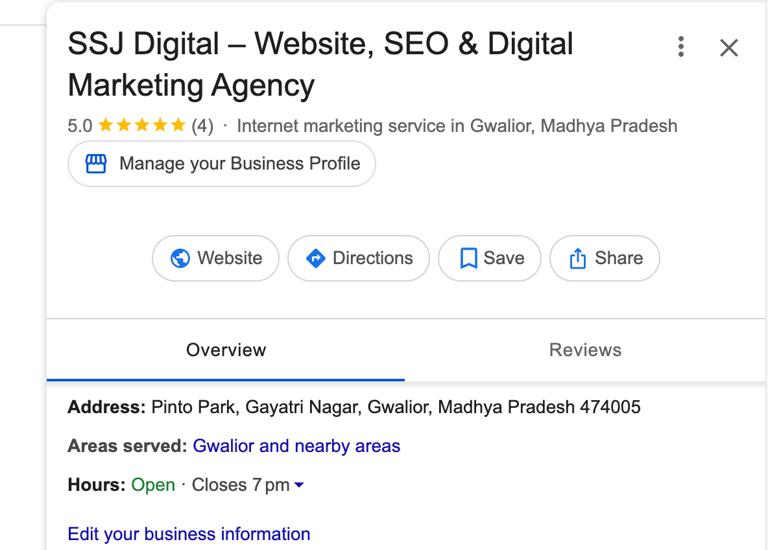Click the storefront icon for business profile
This screenshot has height=550, width=768.
point(96,164)
